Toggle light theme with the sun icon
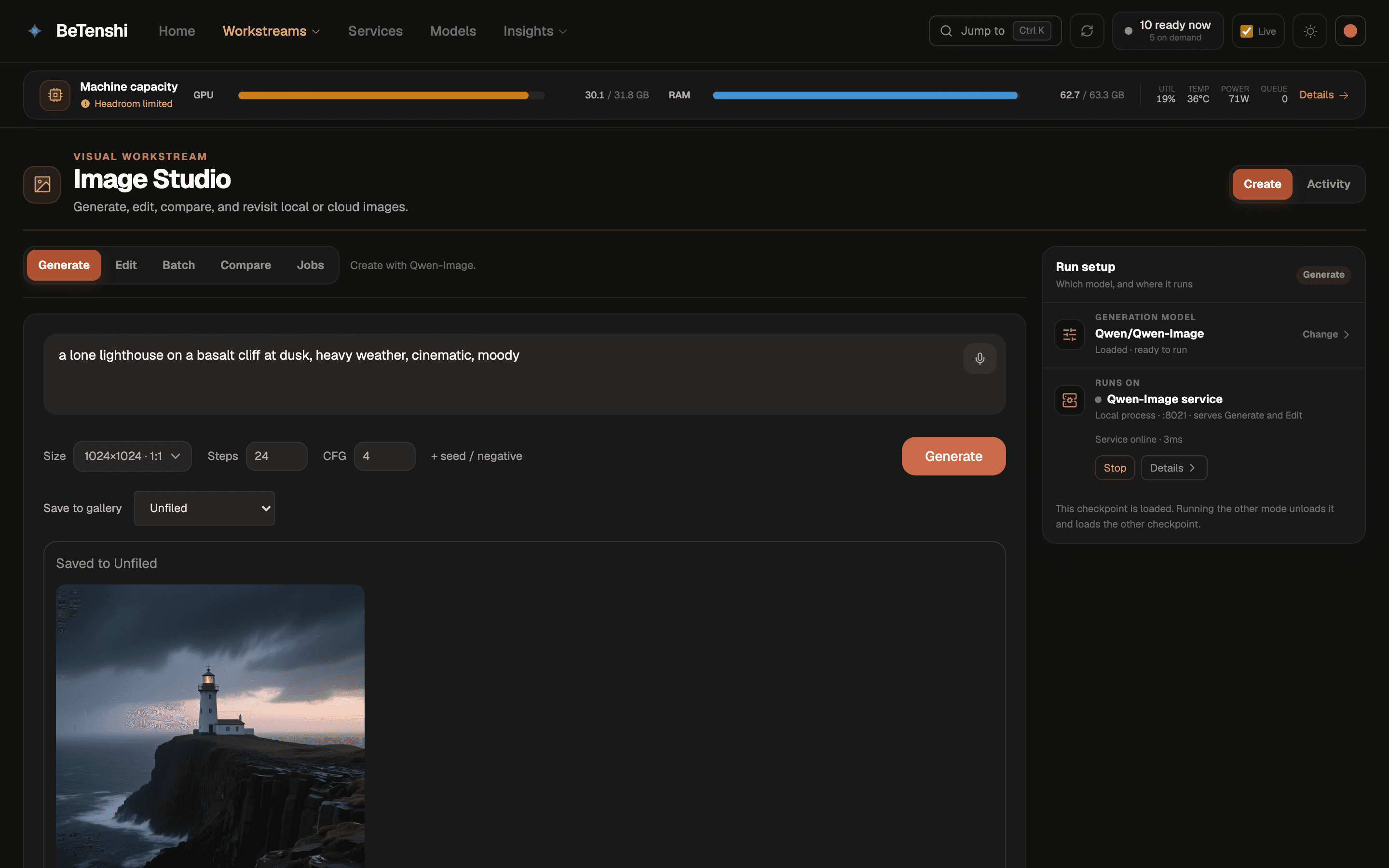This screenshot has height=868, width=1389. coord(1310,31)
